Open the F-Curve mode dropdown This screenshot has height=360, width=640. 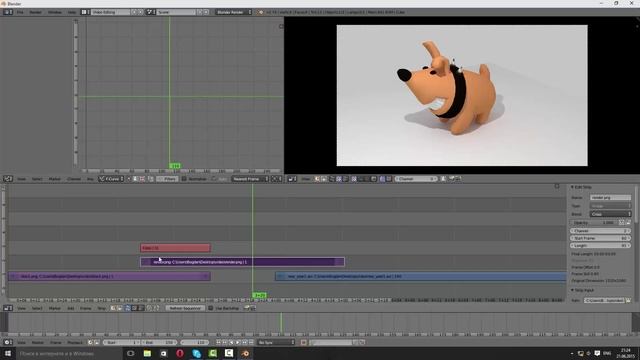pos(111,179)
